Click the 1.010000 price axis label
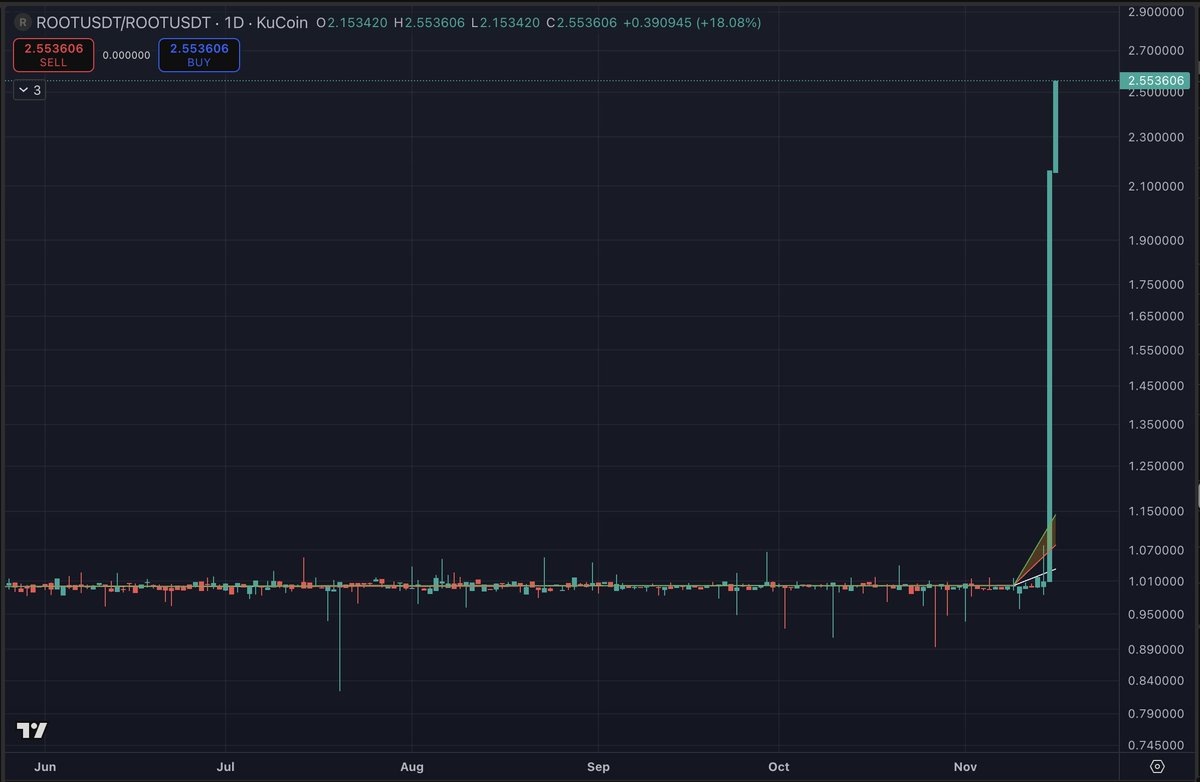Viewport: 1200px width, 782px height. click(1156, 582)
